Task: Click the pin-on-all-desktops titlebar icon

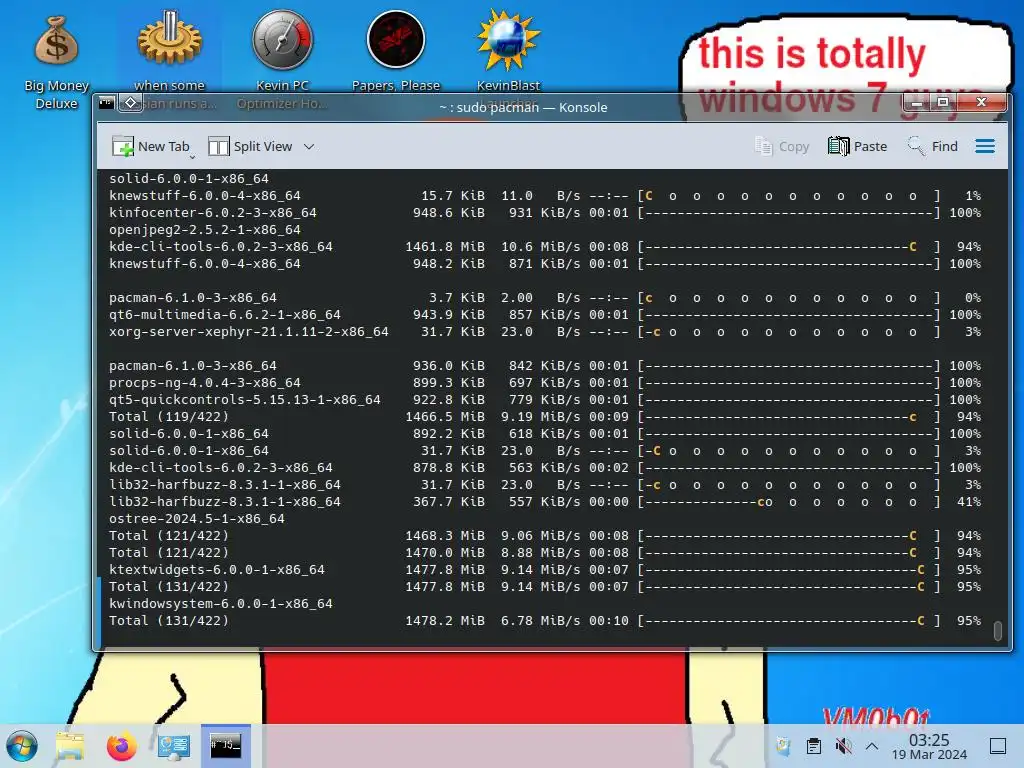Action: click(x=130, y=103)
